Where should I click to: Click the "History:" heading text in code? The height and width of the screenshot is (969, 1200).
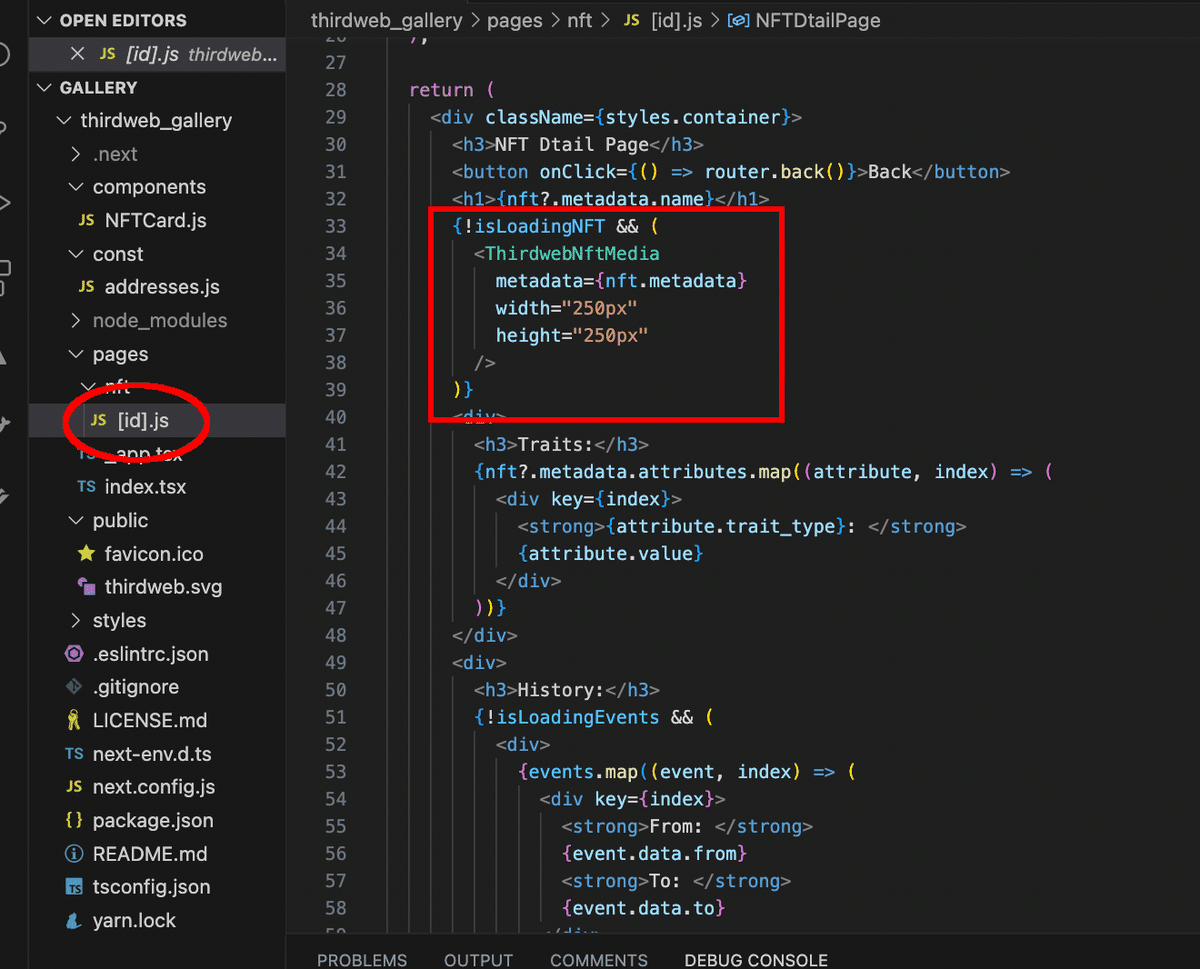pyautogui.click(x=561, y=690)
